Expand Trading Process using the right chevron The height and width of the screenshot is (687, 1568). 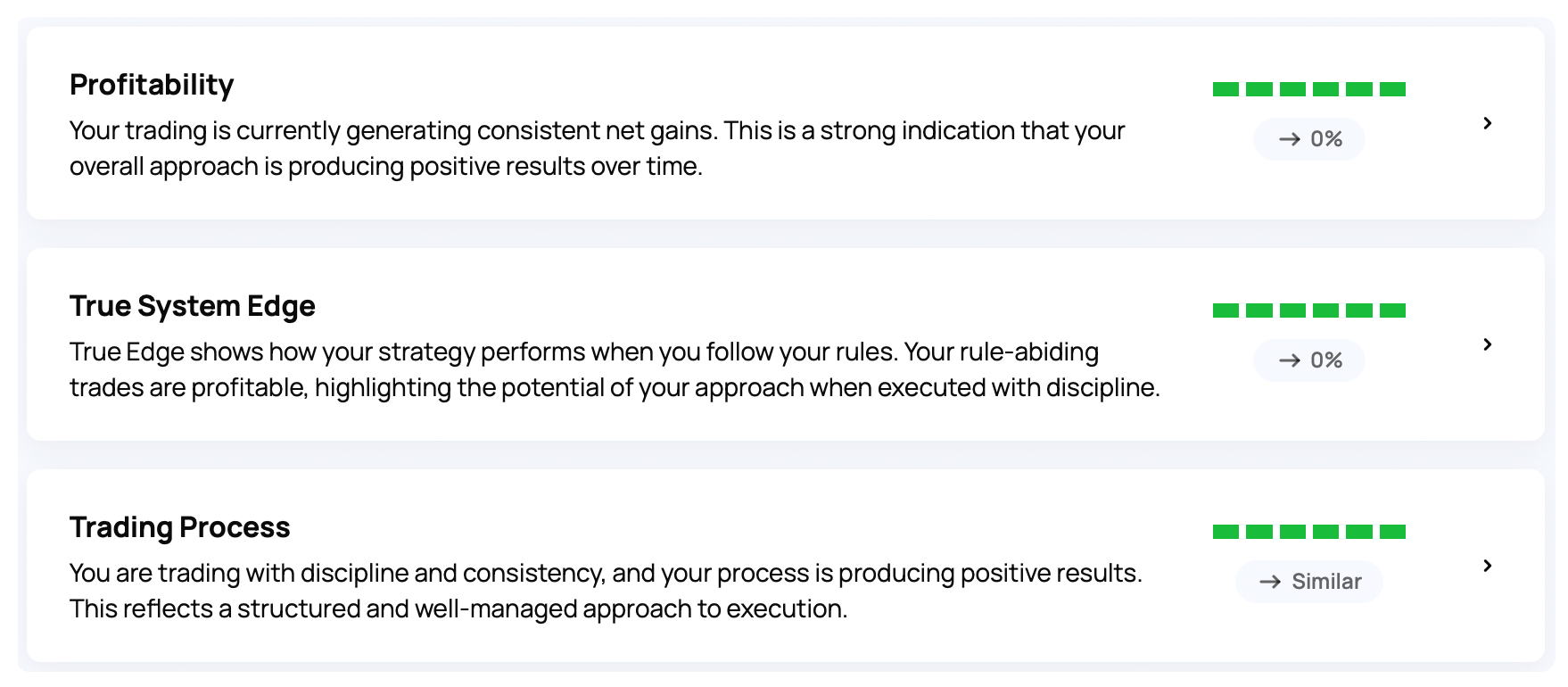pyautogui.click(x=1487, y=566)
